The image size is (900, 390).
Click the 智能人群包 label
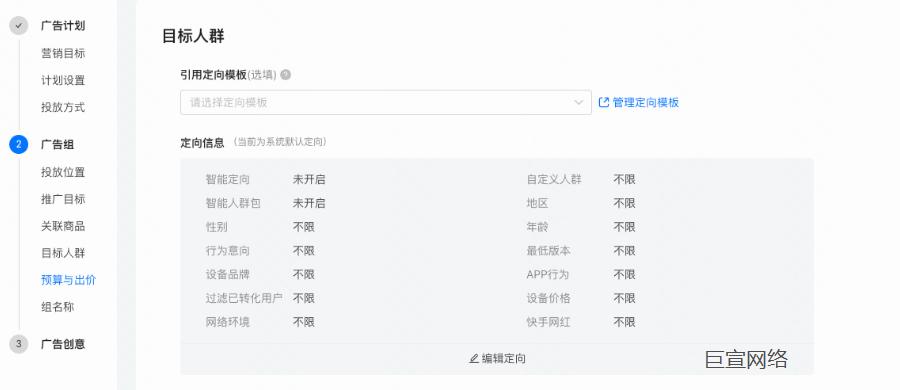coord(233,203)
